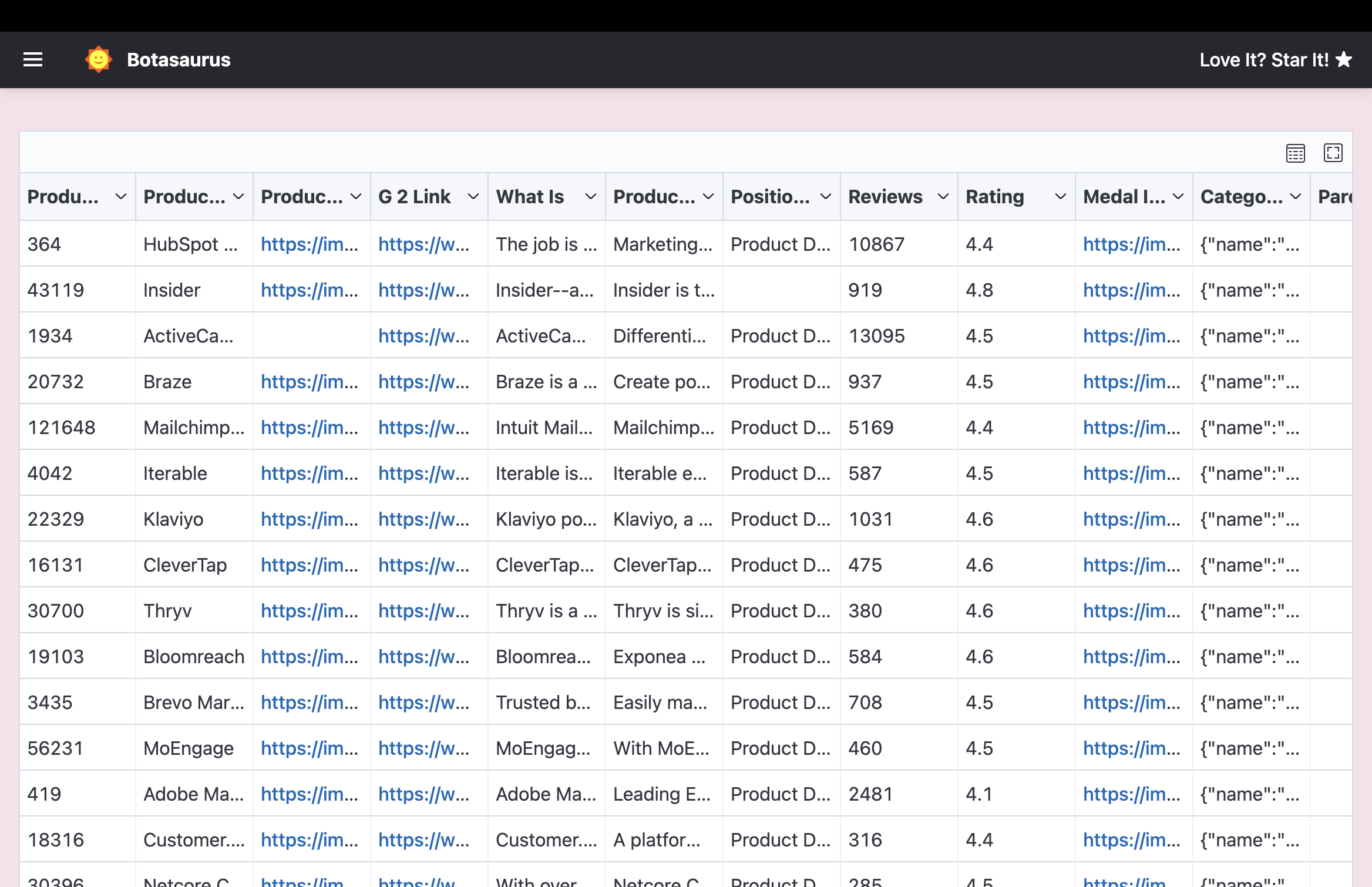Viewport: 1372px width, 887px height.
Task: Click the Botasaurus sun logo
Action: click(x=98, y=60)
